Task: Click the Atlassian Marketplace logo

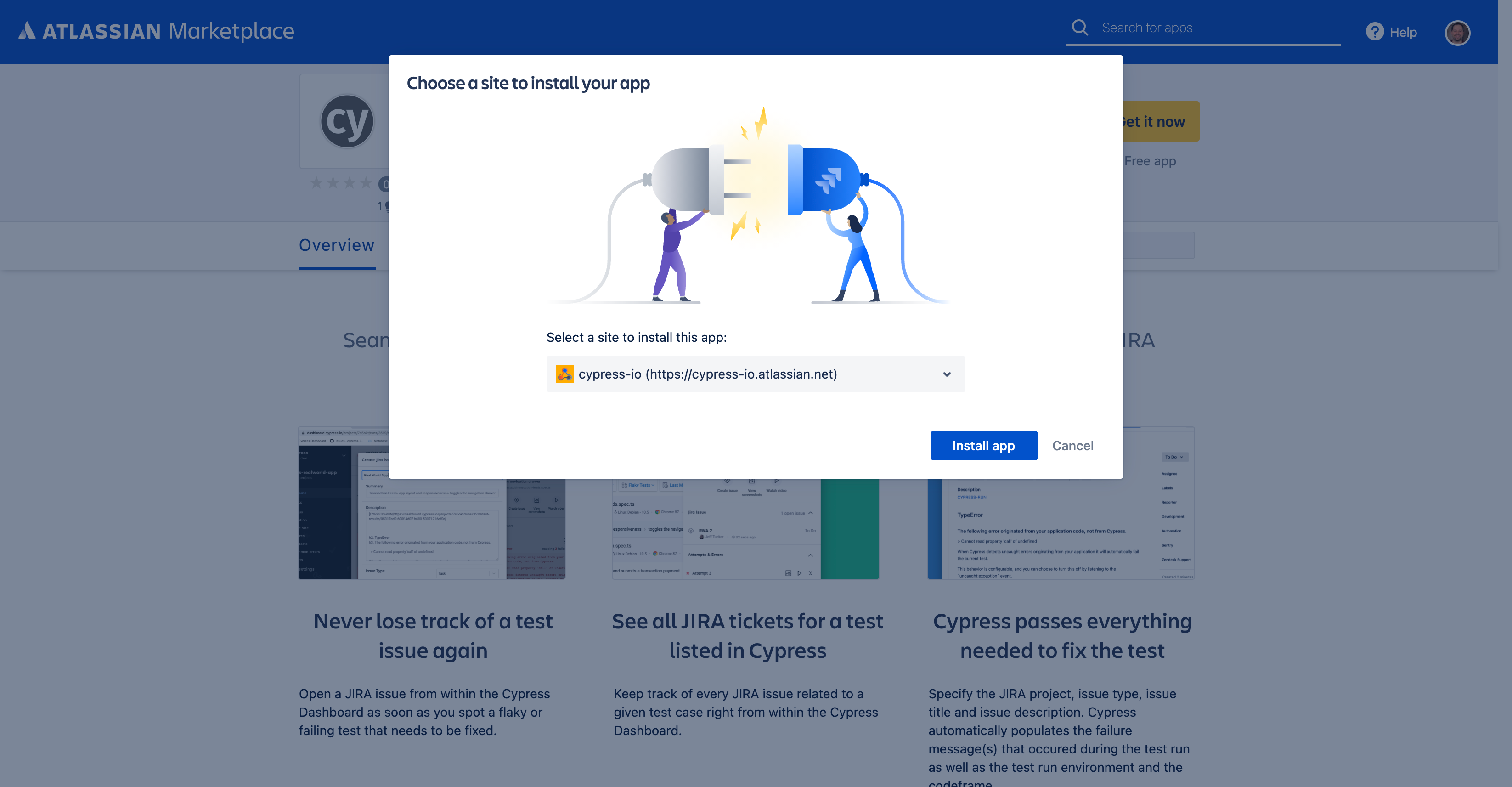Action: [x=156, y=30]
